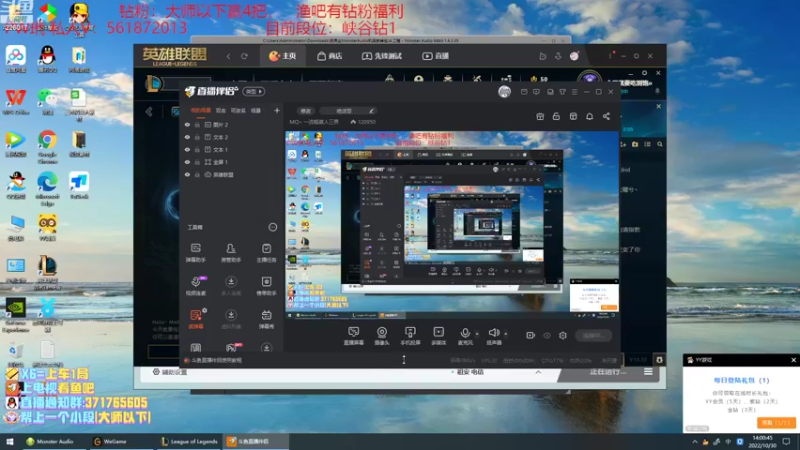Show hidden icons in Windows system tray

tap(694, 442)
